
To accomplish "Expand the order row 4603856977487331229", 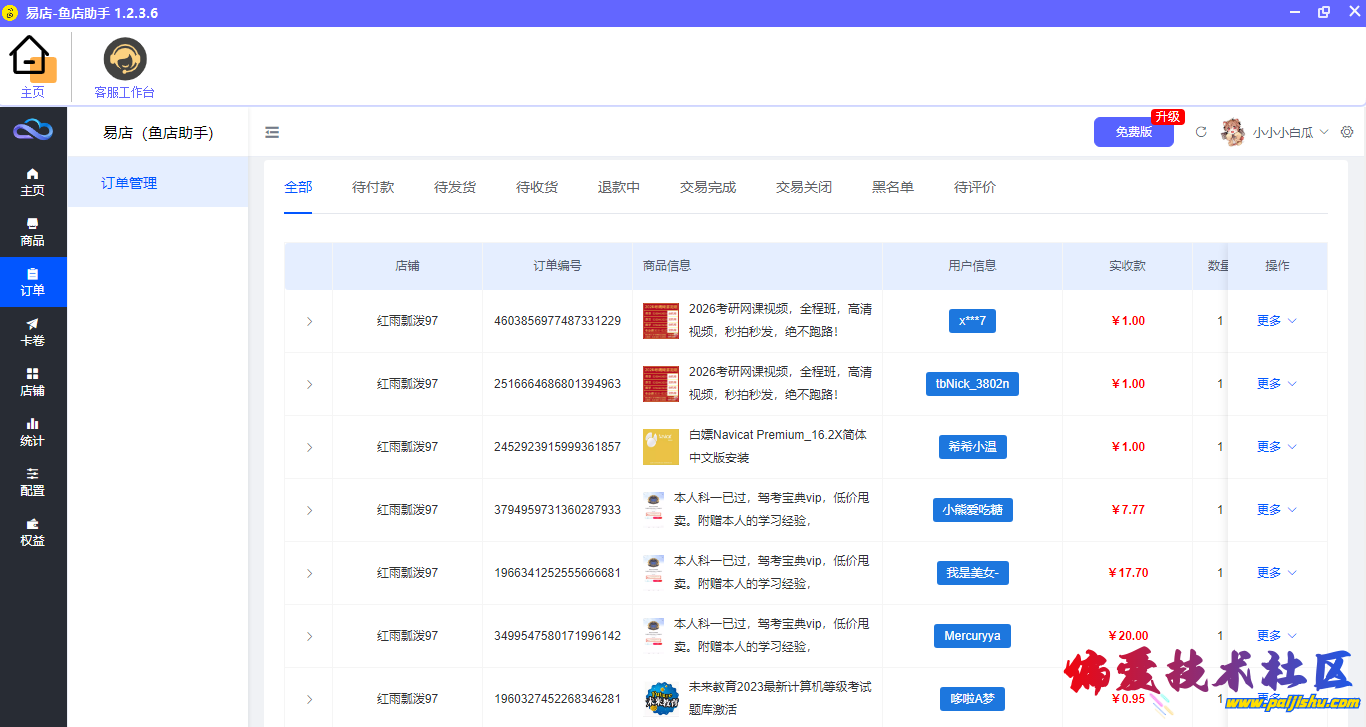I will tap(309, 321).
